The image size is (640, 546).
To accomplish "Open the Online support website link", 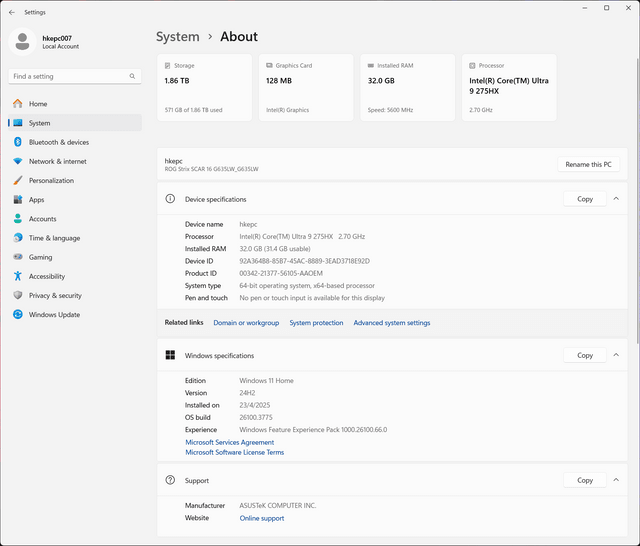I will click(x=262, y=518).
